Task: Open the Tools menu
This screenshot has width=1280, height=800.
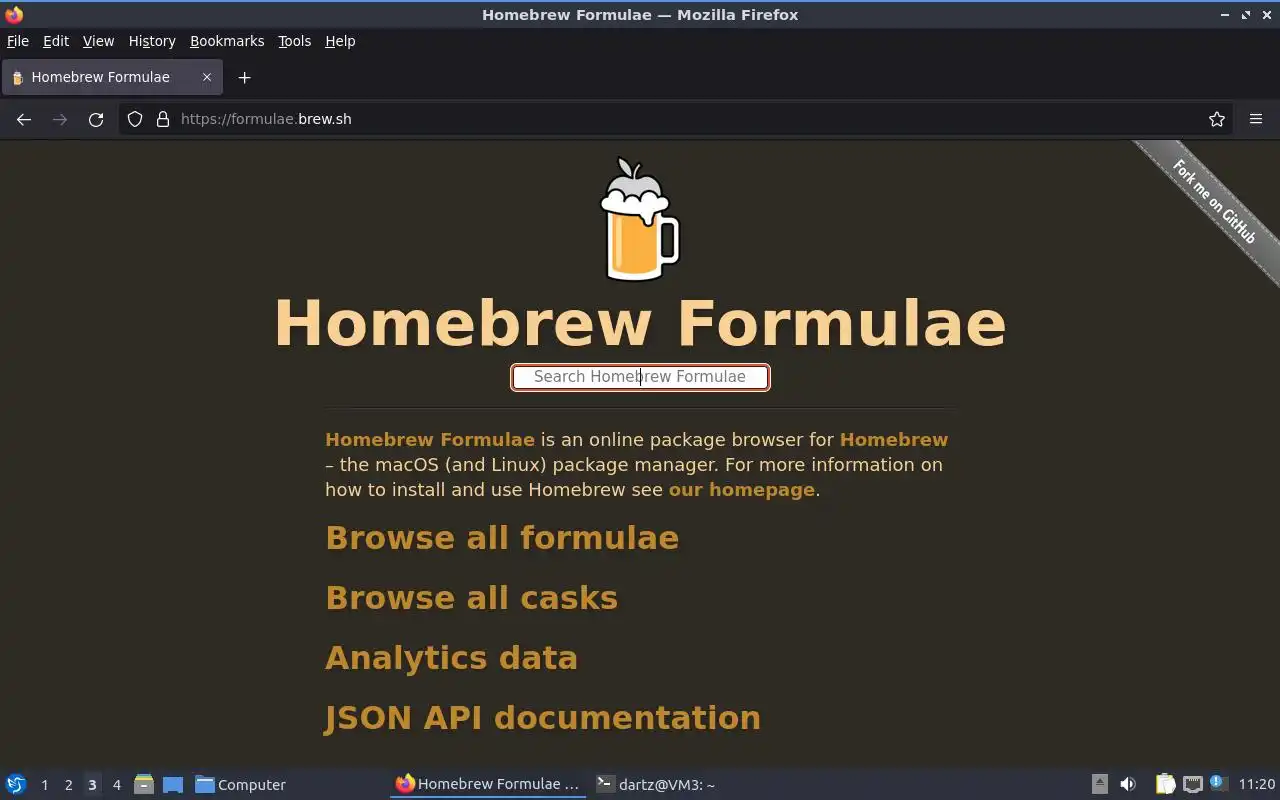Action: click(x=295, y=41)
